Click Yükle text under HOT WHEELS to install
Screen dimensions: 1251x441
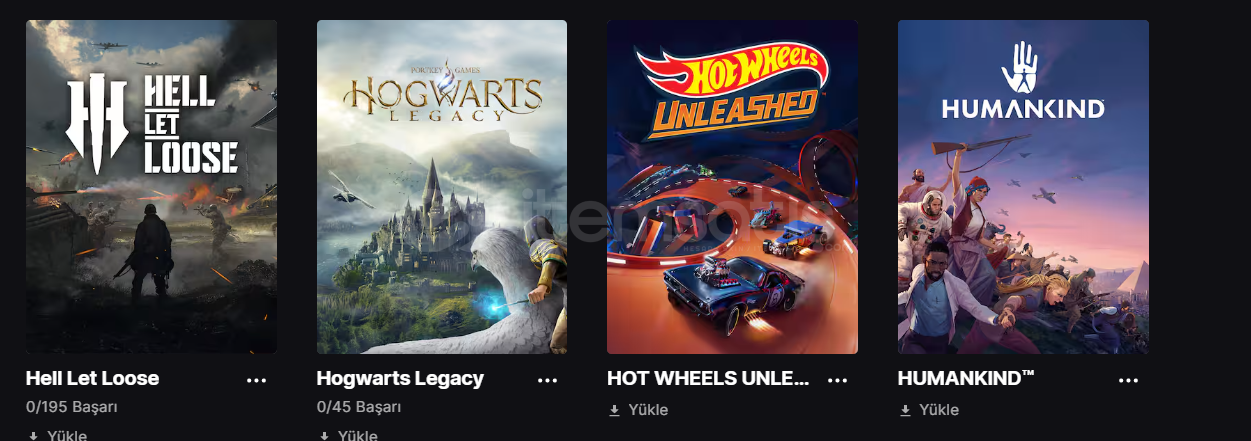648,410
